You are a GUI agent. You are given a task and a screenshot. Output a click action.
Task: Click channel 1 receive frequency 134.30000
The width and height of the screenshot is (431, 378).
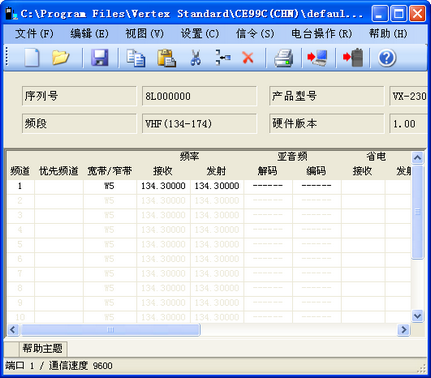click(163, 186)
